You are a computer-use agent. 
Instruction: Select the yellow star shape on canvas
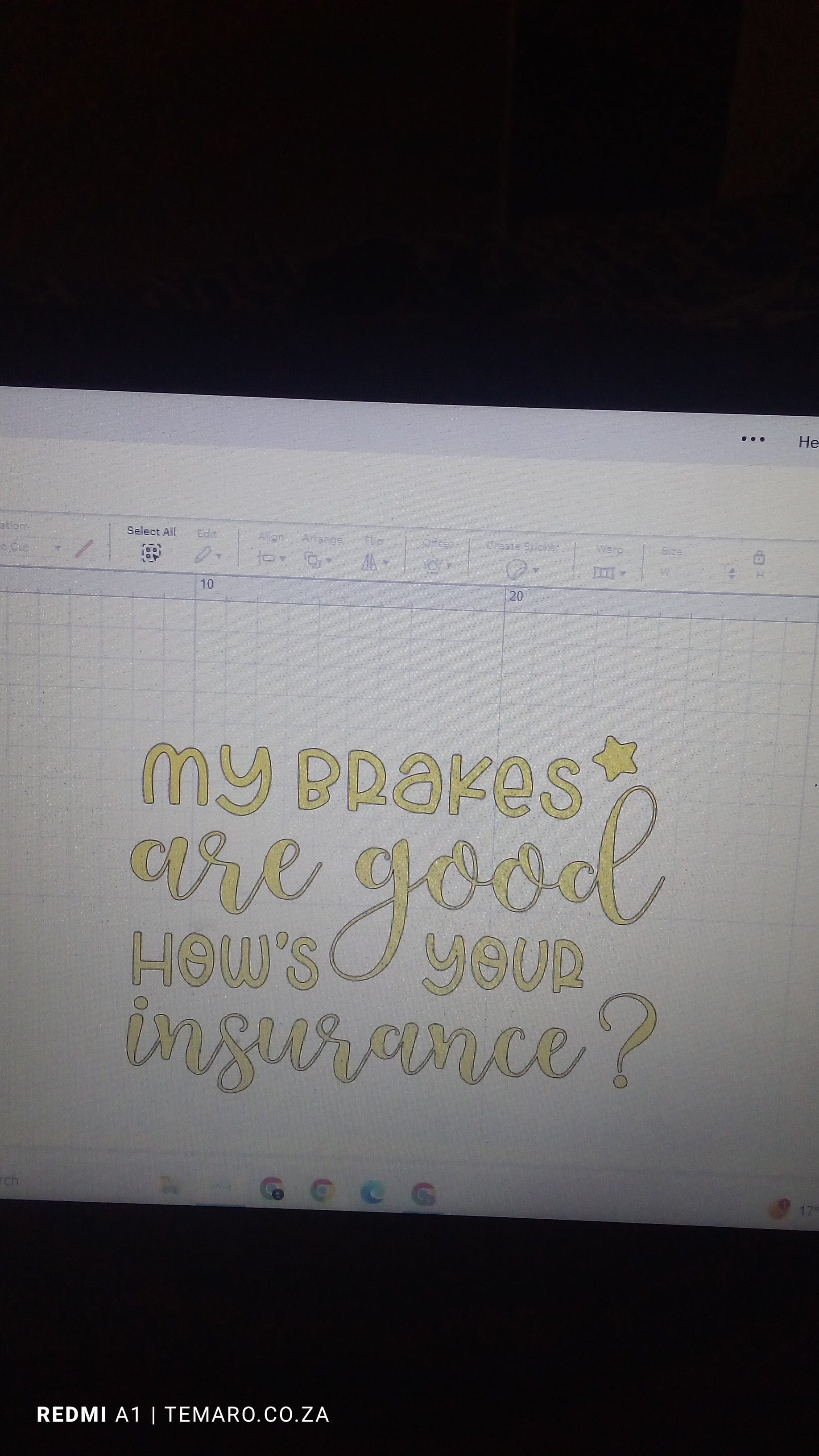pyautogui.click(x=616, y=758)
